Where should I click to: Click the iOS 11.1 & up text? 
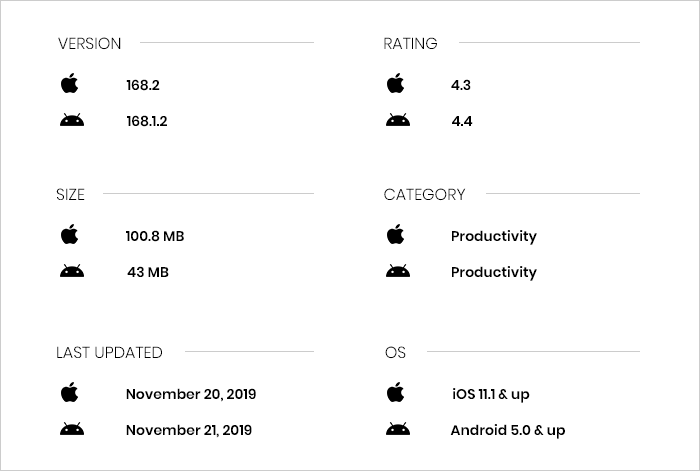pos(490,394)
